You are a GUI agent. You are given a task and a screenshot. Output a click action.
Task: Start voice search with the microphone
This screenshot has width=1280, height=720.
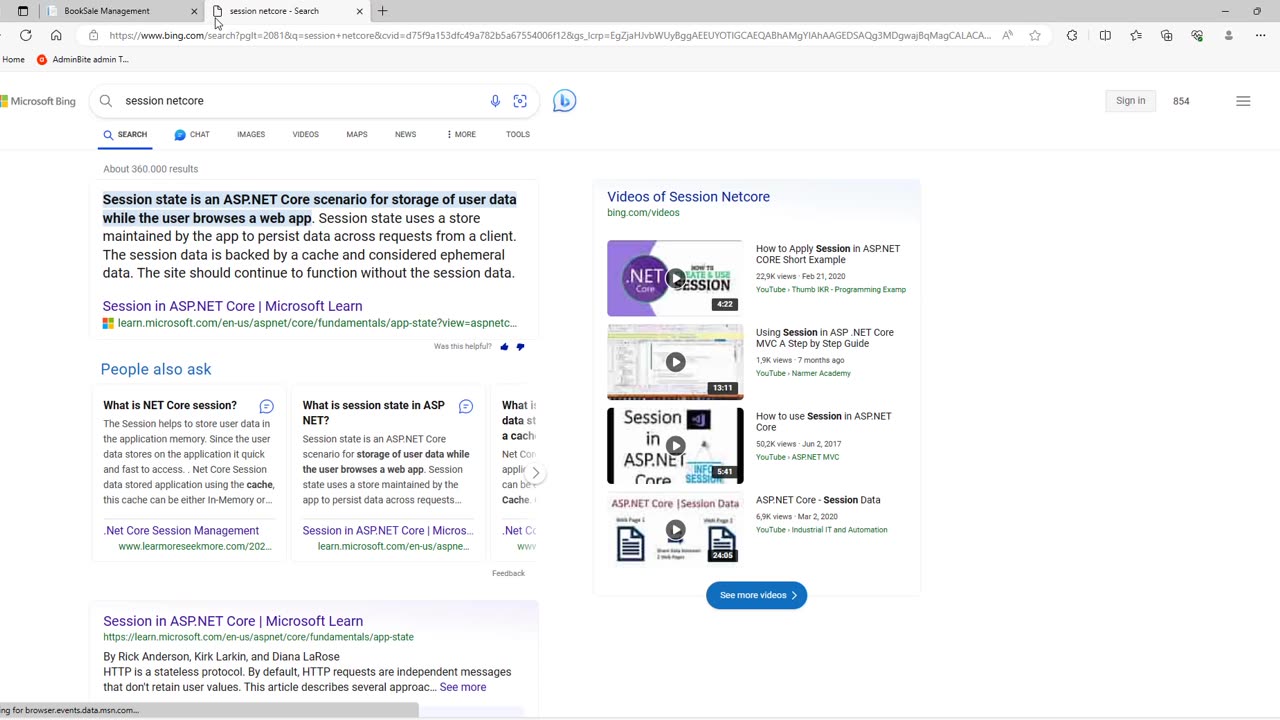(495, 101)
